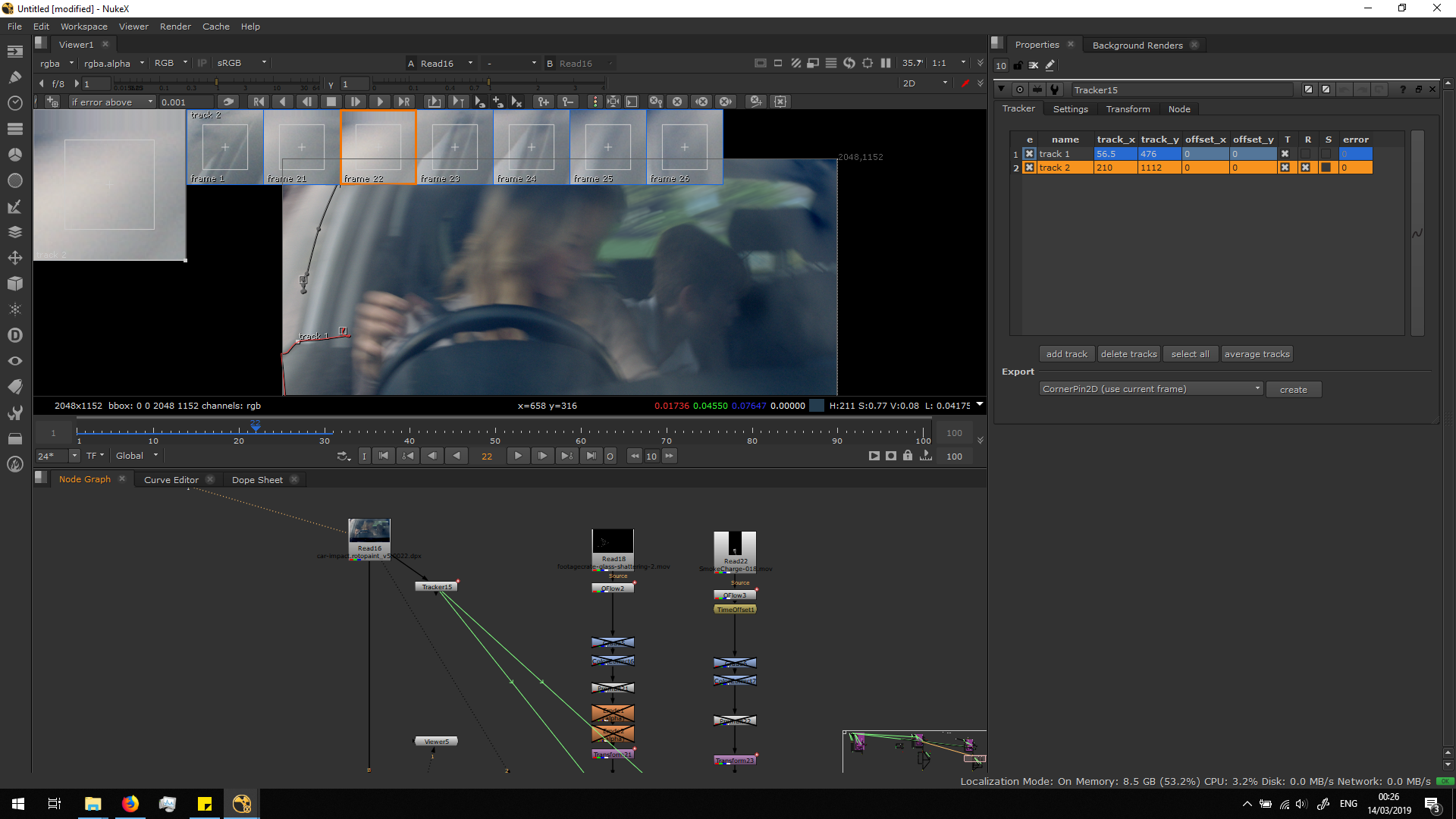Open the Time nodes clock icon
The width and height of the screenshot is (1456, 819).
tap(14, 103)
